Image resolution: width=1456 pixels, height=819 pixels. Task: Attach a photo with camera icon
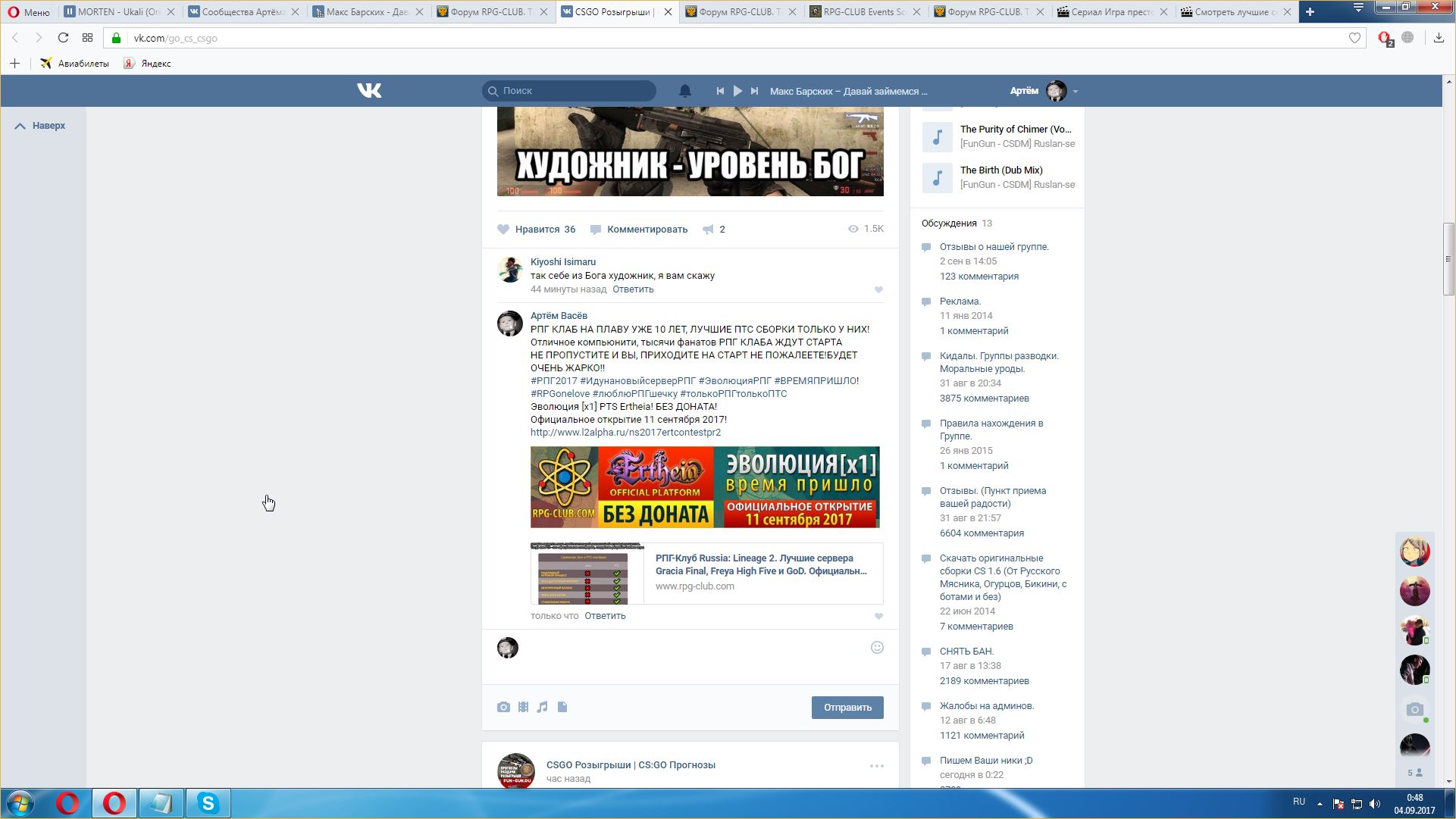pos(503,707)
